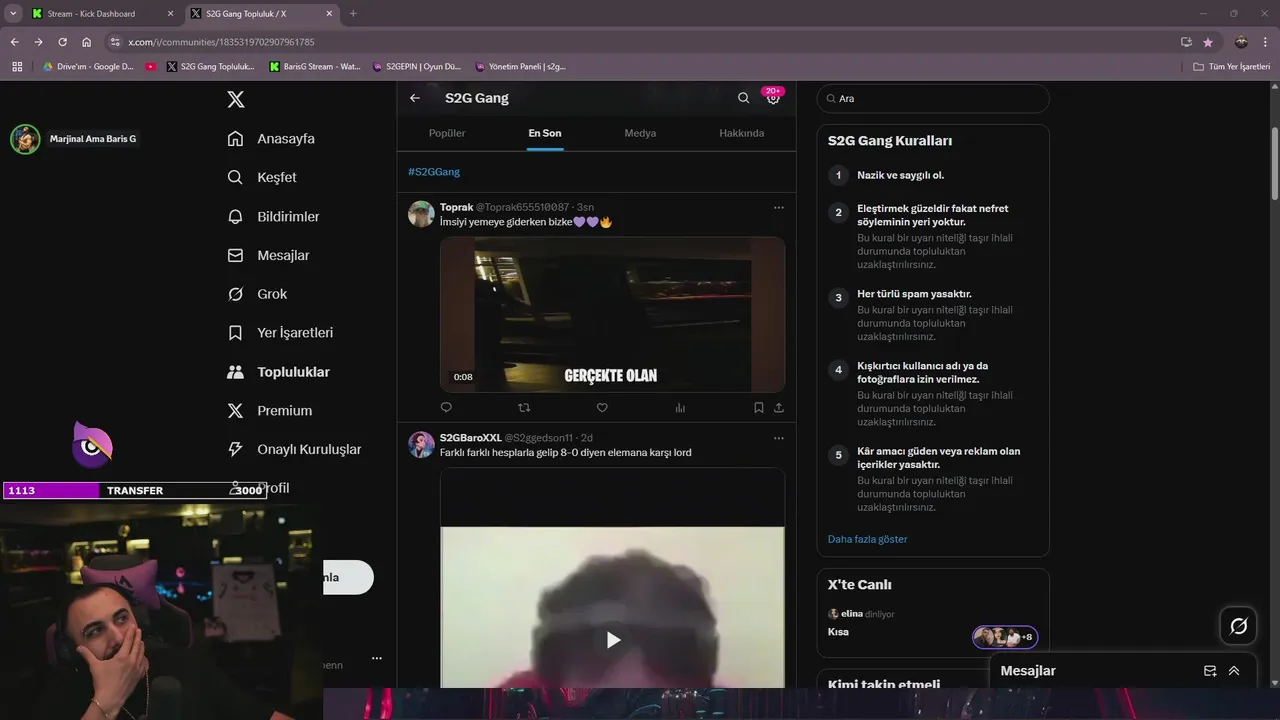Click Toprak's username @Toprak655510087

522,207
